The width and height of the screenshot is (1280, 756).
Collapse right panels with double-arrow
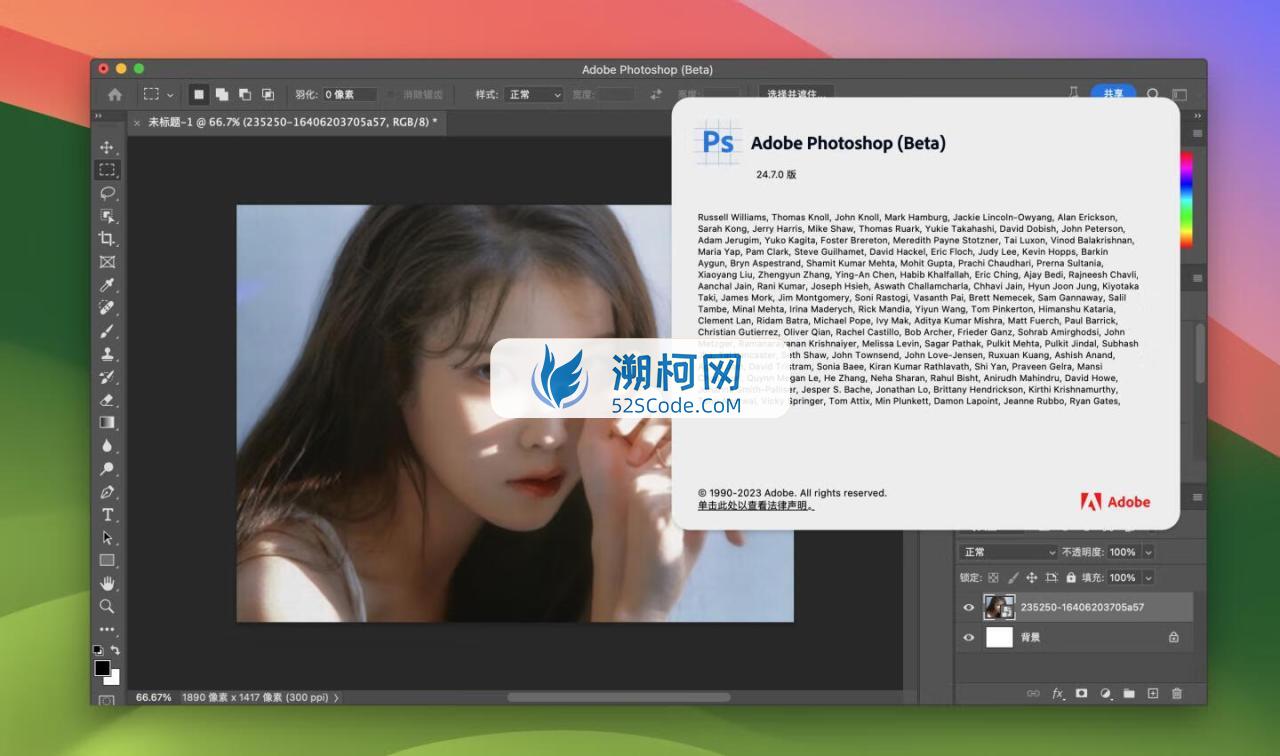[1198, 116]
